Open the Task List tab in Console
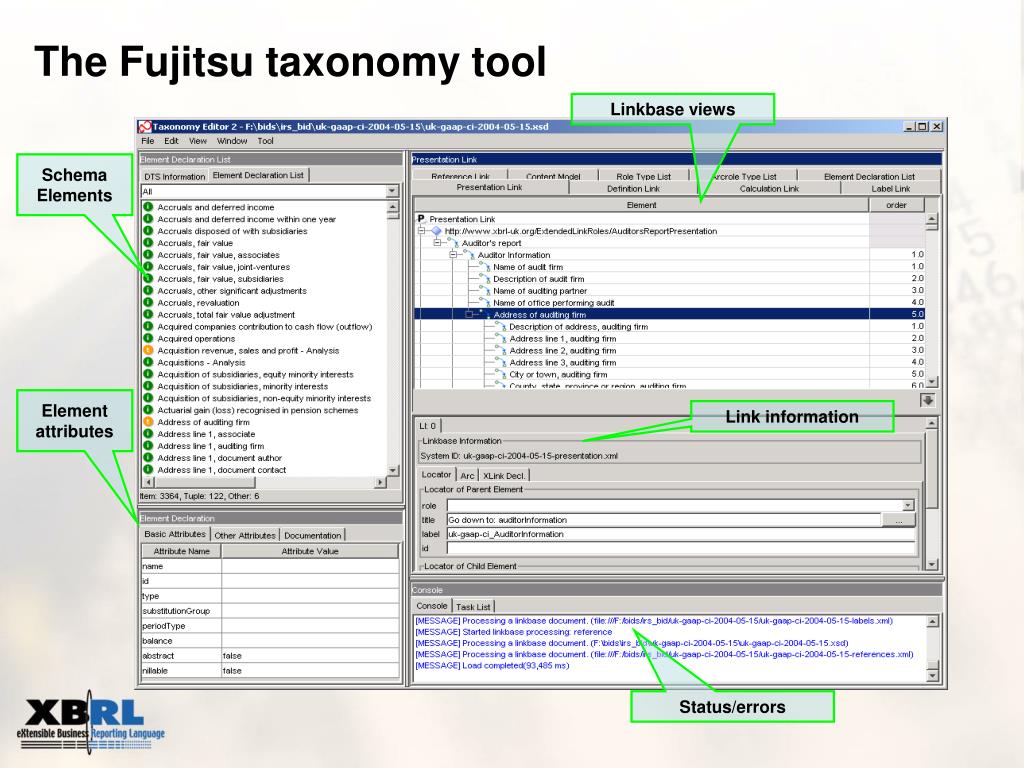This screenshot has height=768, width=1024. coord(473,607)
